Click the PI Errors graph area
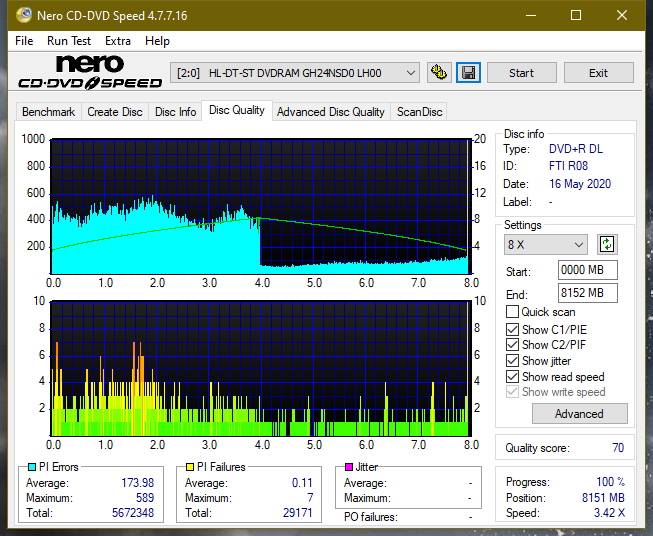 (261, 207)
